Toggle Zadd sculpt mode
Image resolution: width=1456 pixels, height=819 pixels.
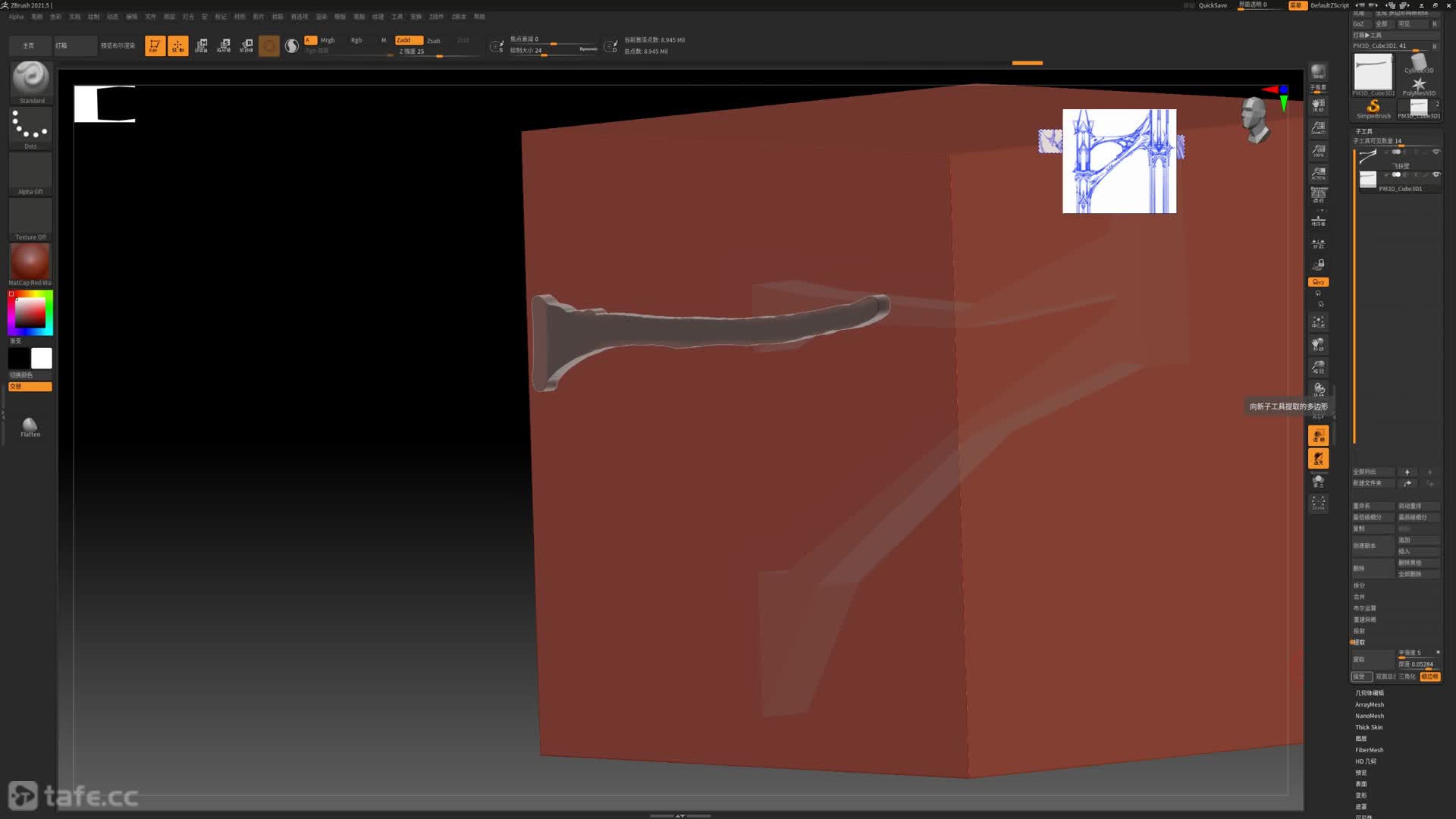(409, 40)
